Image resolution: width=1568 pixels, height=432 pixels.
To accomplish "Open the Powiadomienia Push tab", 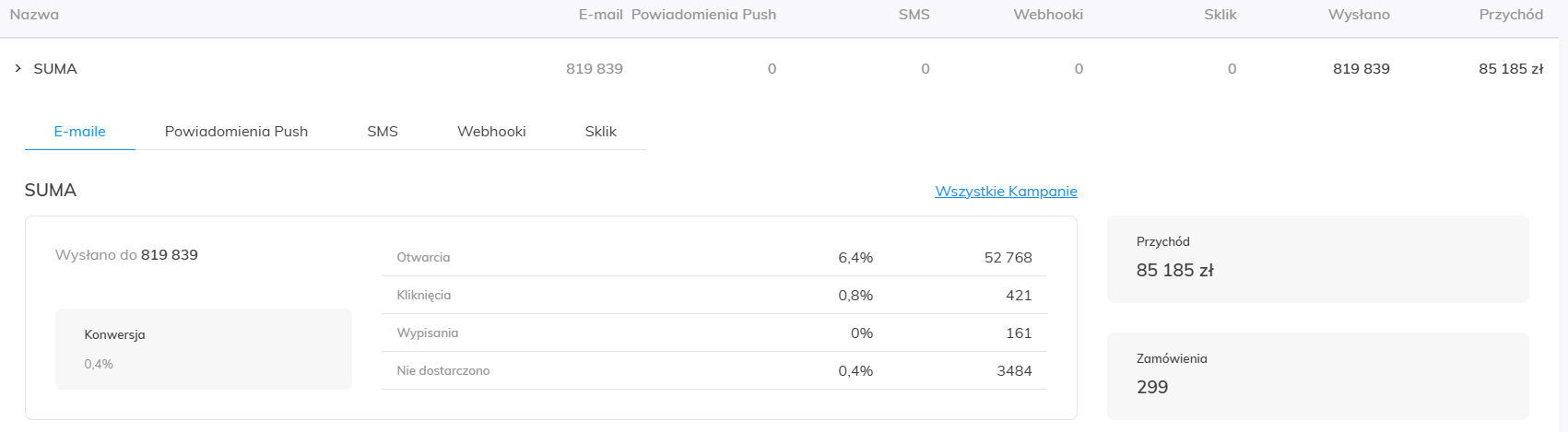I will tap(236, 132).
